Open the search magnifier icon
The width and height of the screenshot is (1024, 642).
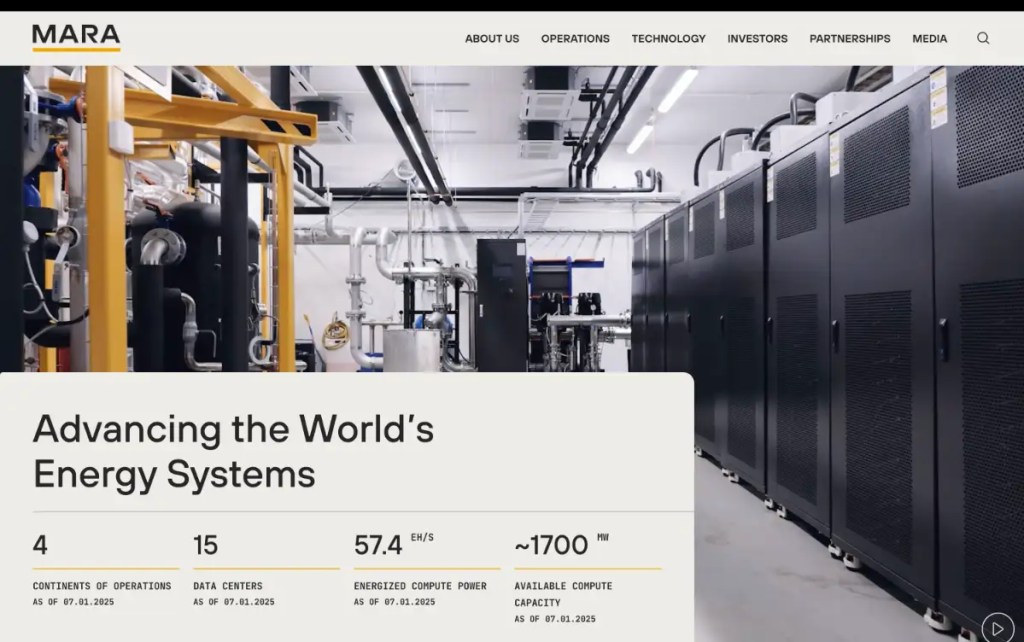(983, 38)
